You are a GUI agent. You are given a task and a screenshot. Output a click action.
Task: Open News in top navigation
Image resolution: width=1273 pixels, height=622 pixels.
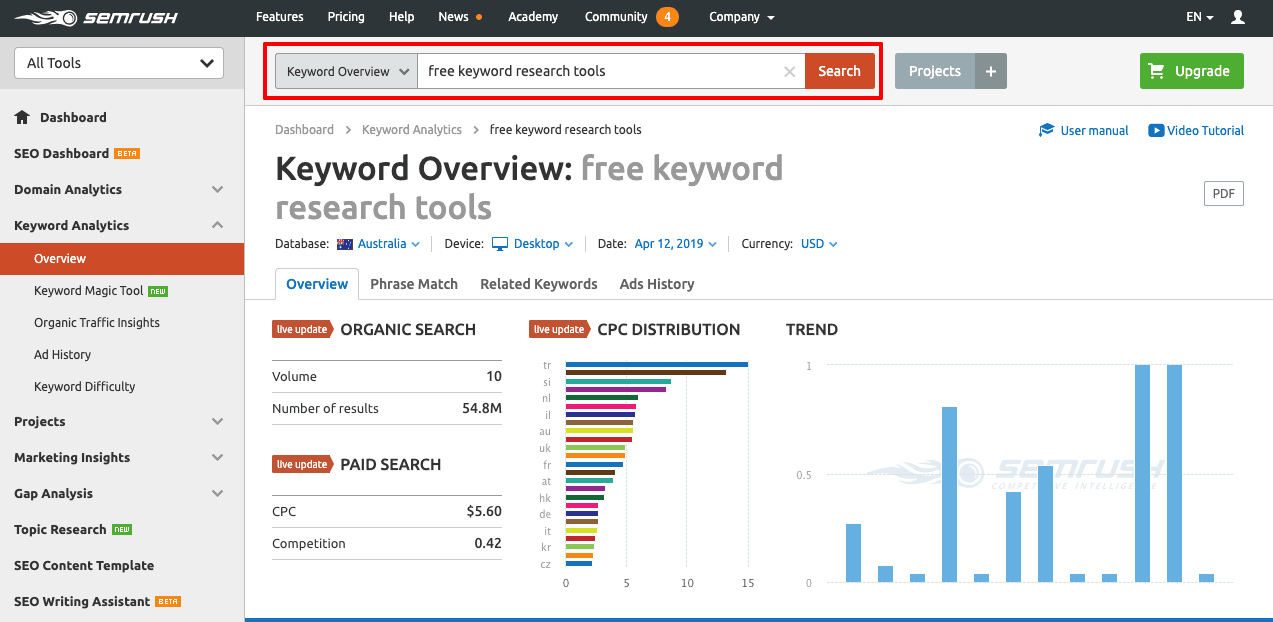453,17
